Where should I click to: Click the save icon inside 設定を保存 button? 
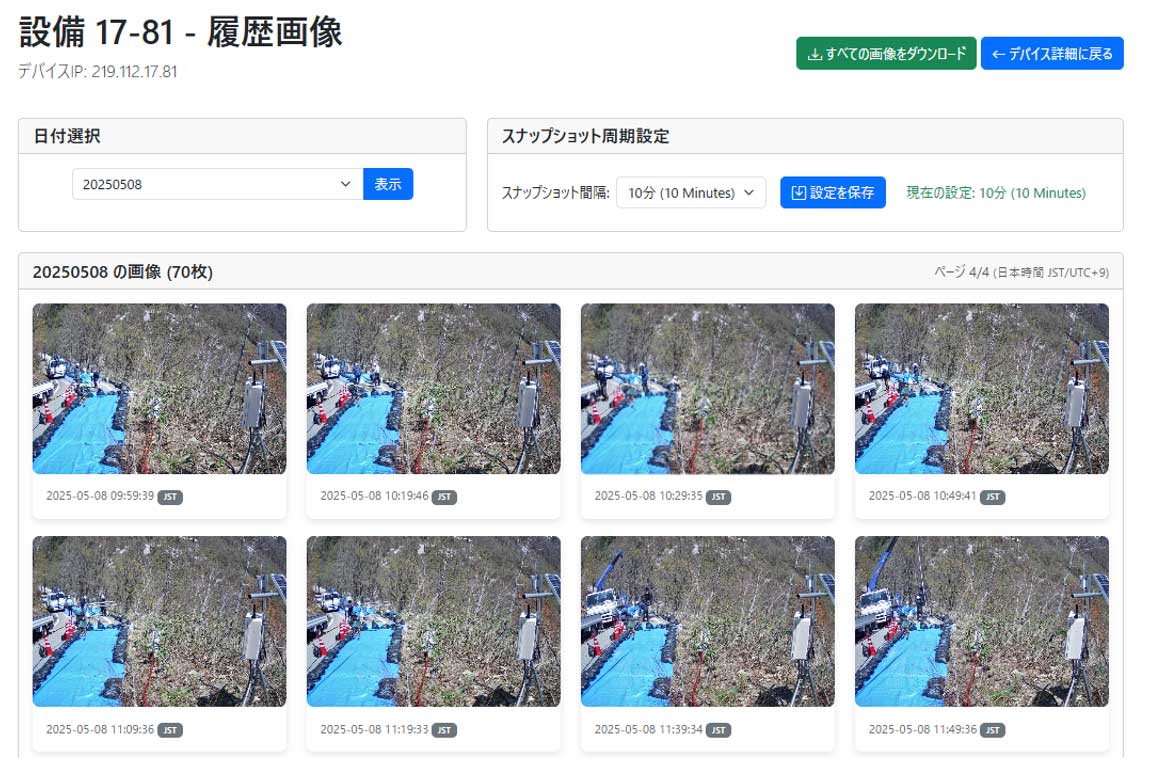click(799, 192)
